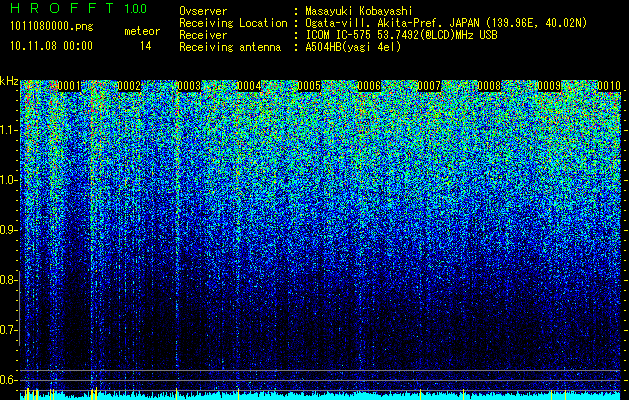Click the 1.0 frequency axis label
This screenshot has height=400, width=629.
(9, 180)
